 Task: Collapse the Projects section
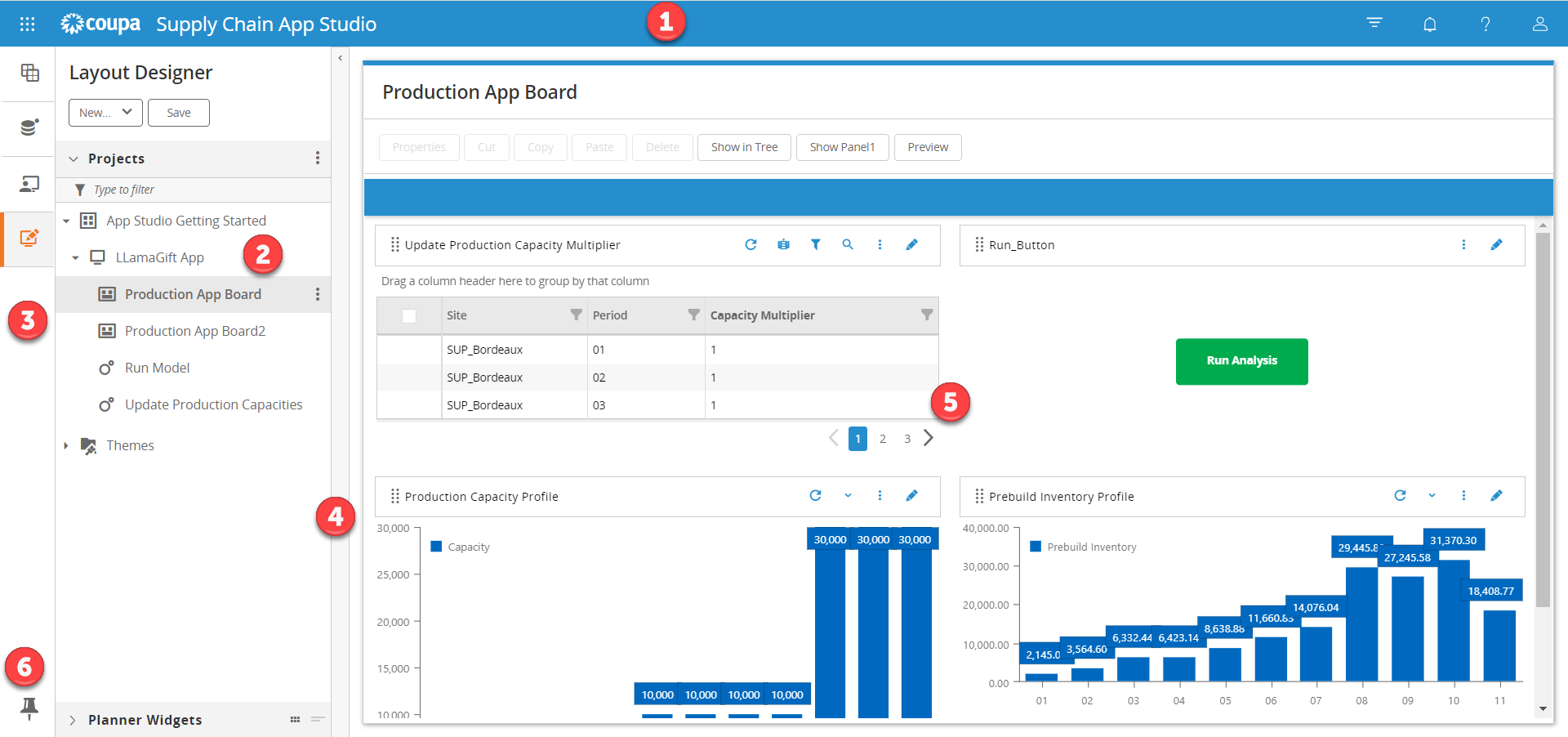click(x=73, y=159)
